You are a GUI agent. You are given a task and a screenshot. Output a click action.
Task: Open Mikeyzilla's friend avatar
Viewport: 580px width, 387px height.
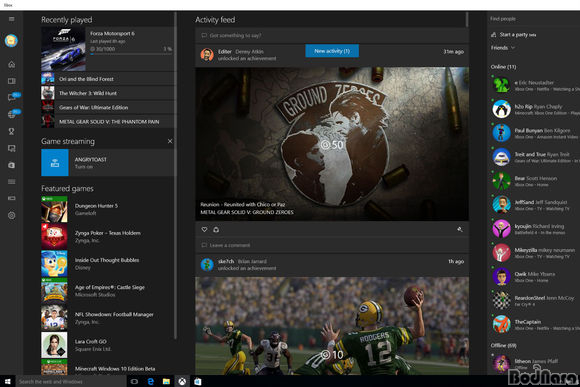pyautogui.click(x=502, y=253)
